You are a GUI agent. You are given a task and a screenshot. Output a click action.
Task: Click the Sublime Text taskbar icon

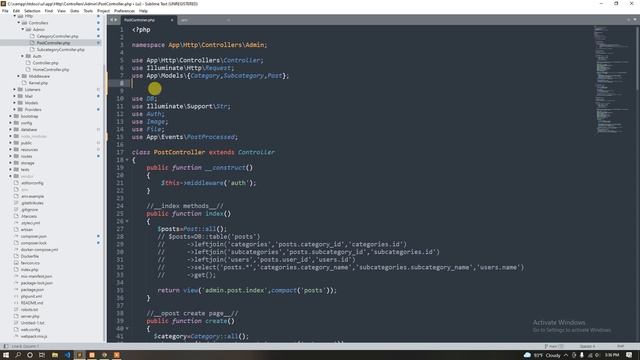click(x=79, y=355)
